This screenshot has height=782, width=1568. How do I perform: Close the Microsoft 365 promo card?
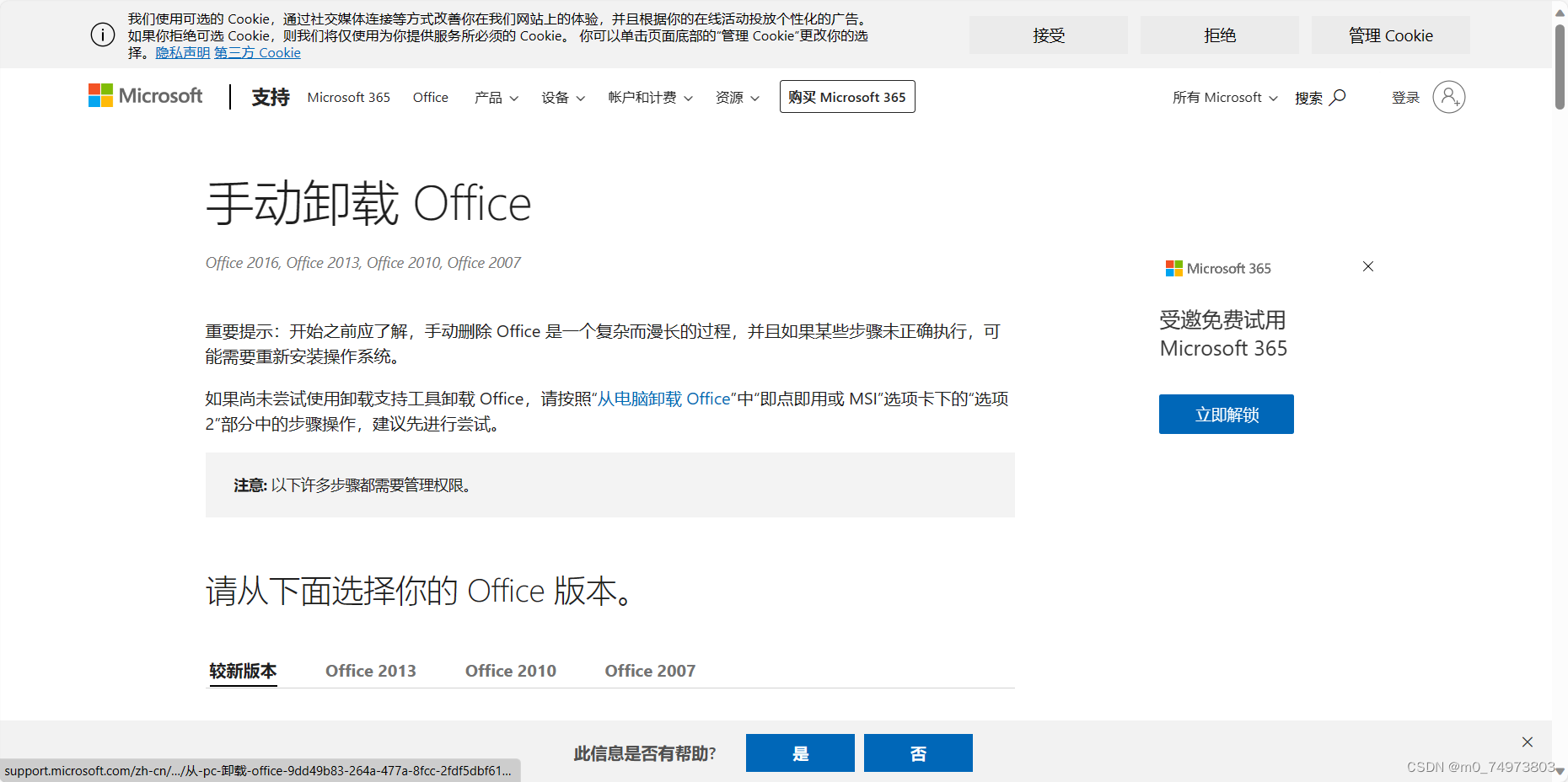click(1368, 266)
